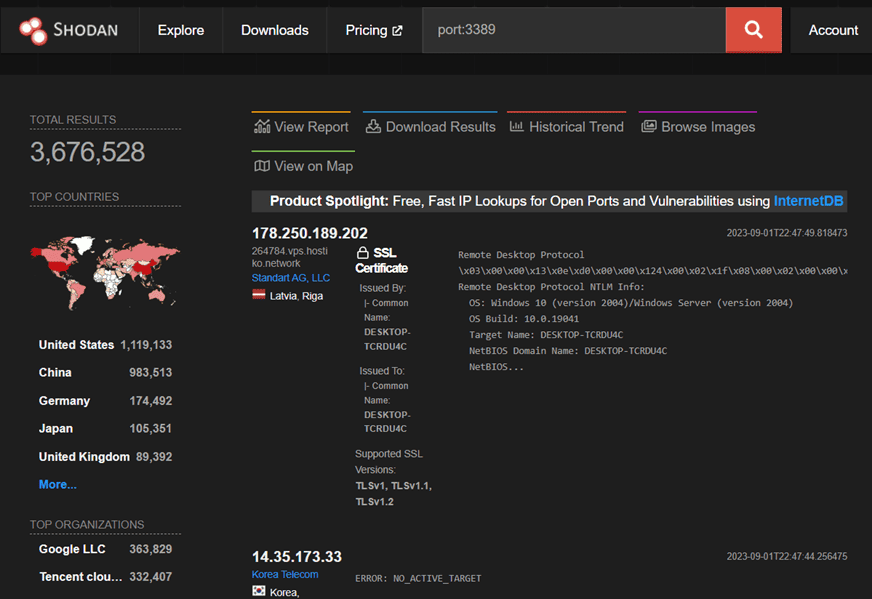Expand top countries with More...
This screenshot has height=599, width=872.
(57, 484)
